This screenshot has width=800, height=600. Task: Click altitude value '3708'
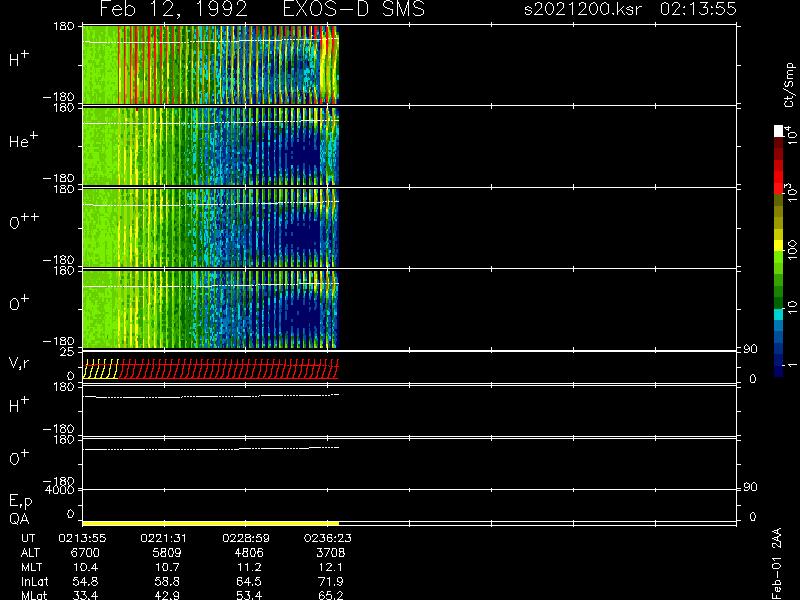[x=331, y=553]
